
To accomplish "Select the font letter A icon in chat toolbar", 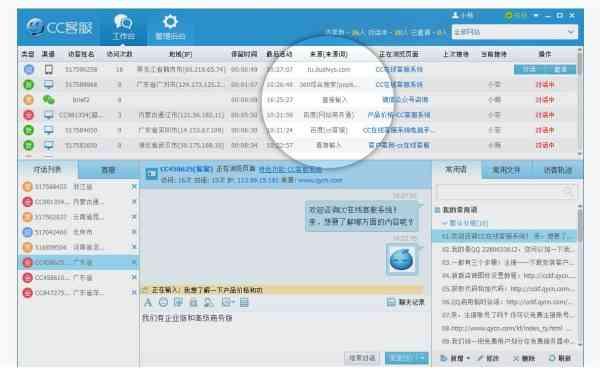I will point(148,303).
